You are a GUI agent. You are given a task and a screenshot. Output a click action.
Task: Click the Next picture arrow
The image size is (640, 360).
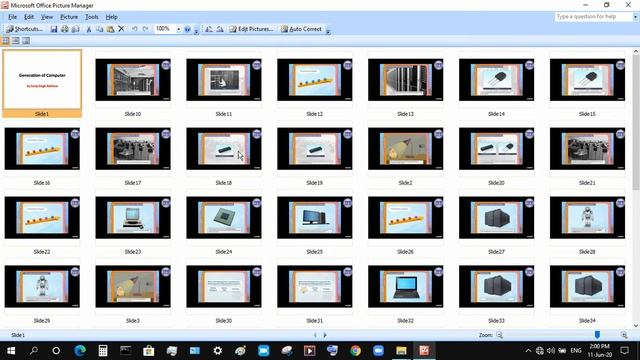[325, 335]
